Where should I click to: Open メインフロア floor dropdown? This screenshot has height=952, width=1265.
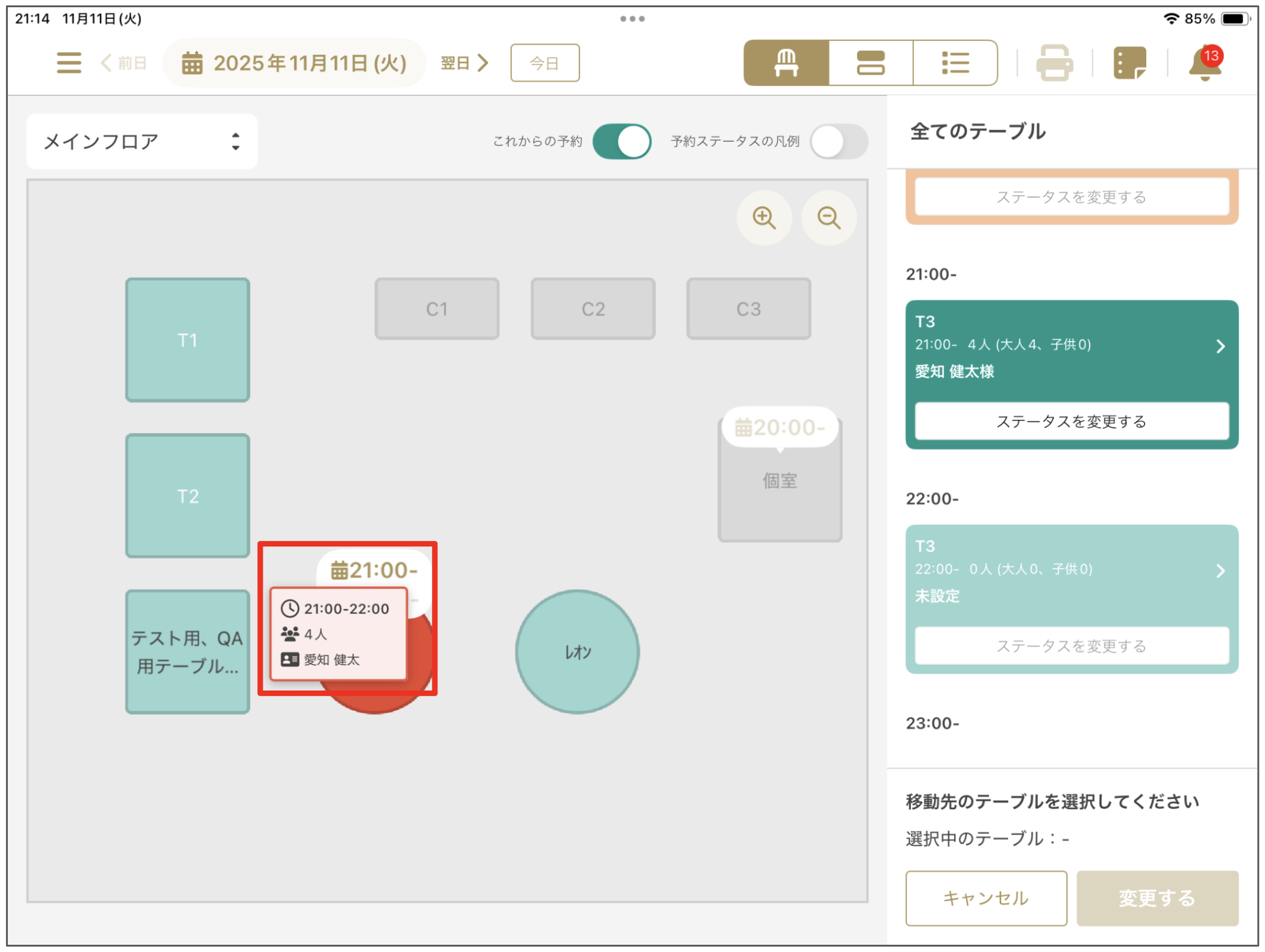click(x=142, y=142)
